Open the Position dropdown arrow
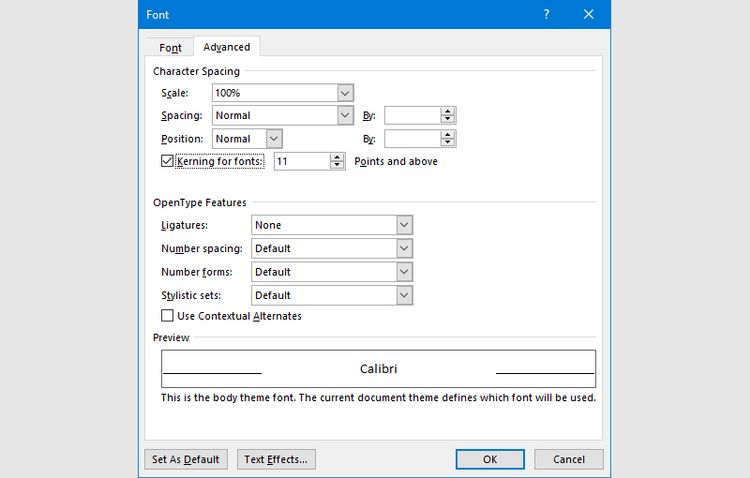Screen dimensions: 750x478 click(274, 139)
